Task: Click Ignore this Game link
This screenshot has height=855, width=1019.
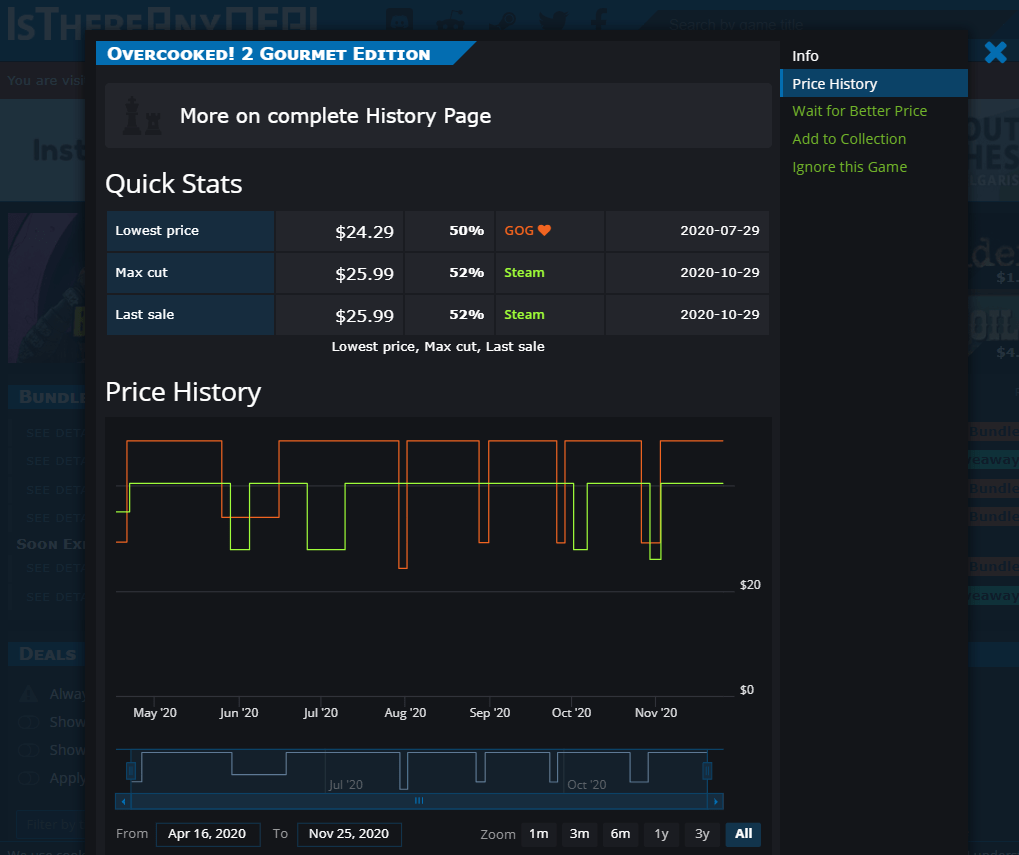Action: [x=849, y=167]
